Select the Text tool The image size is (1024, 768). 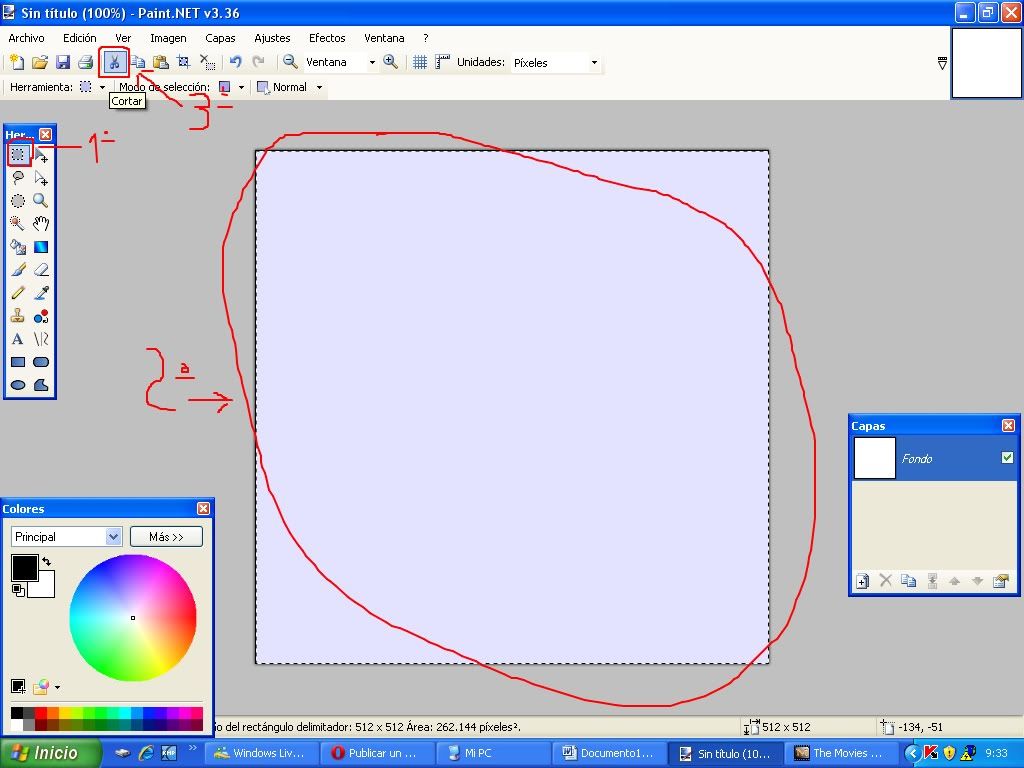click(x=18, y=339)
